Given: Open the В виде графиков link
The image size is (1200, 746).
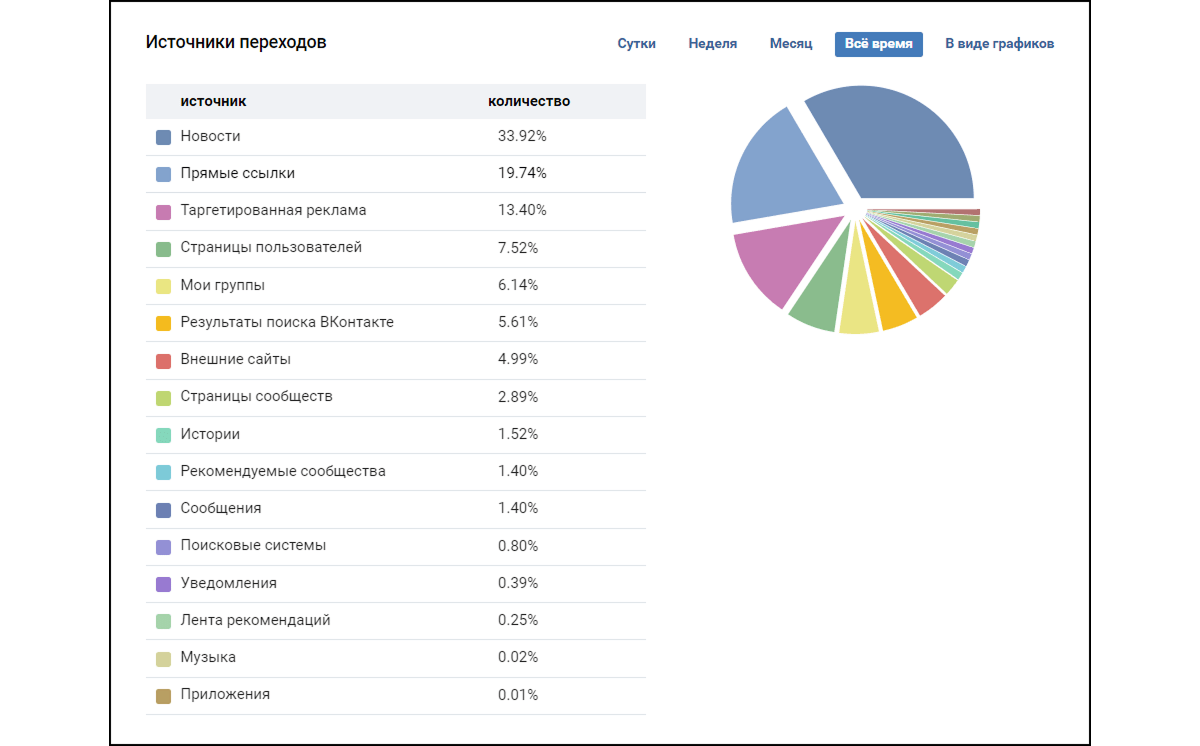Looking at the screenshot, I should (999, 44).
